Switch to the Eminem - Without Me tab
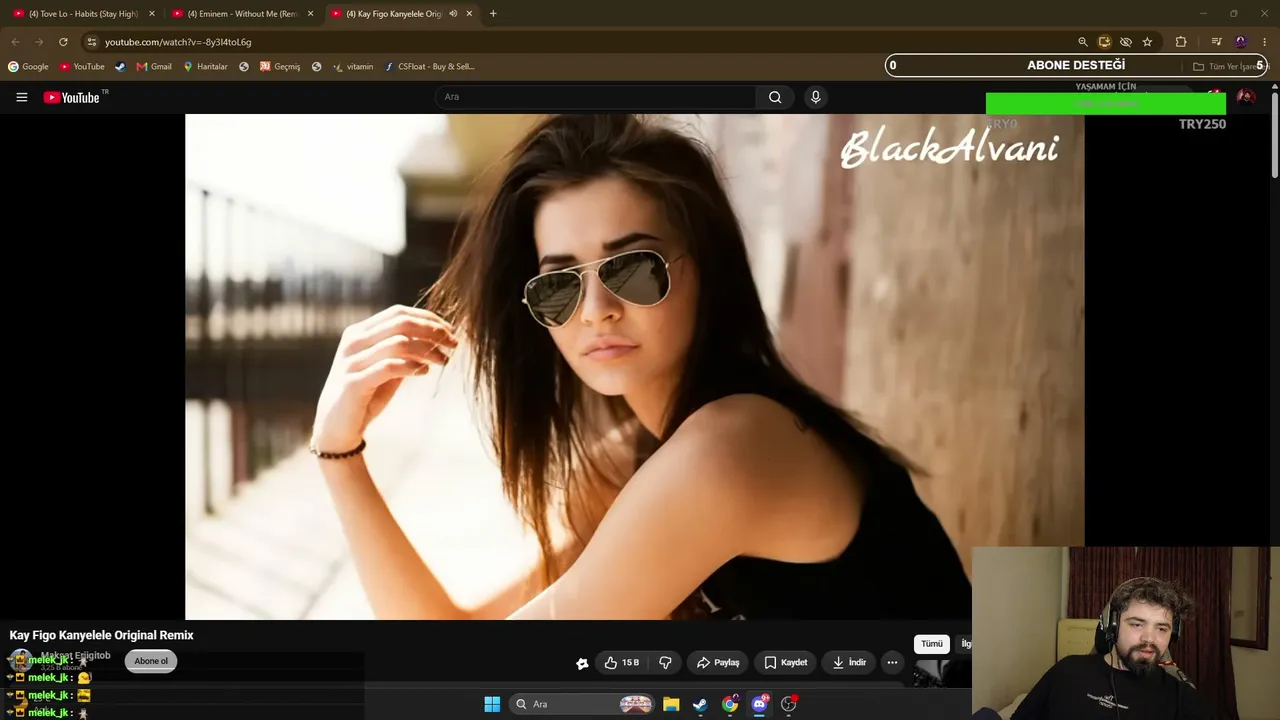1280x720 pixels. point(242,14)
